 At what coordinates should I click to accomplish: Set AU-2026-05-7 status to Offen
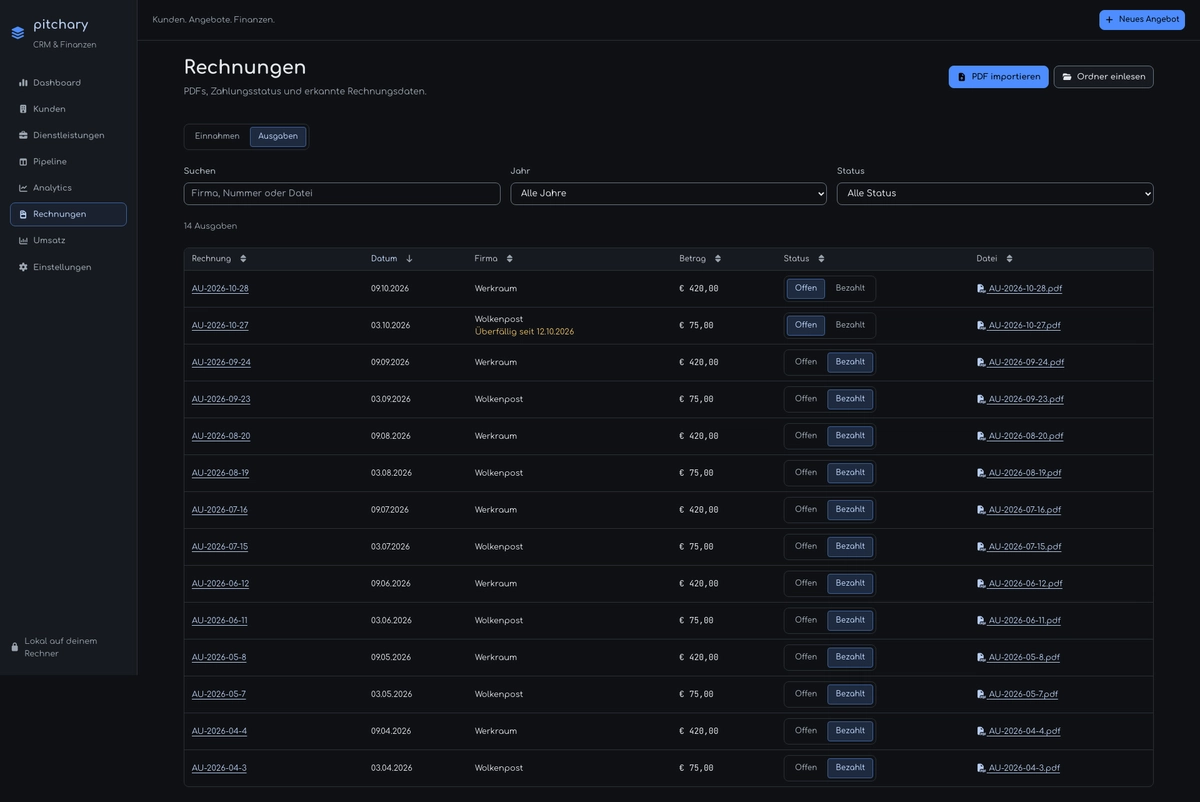(806, 694)
